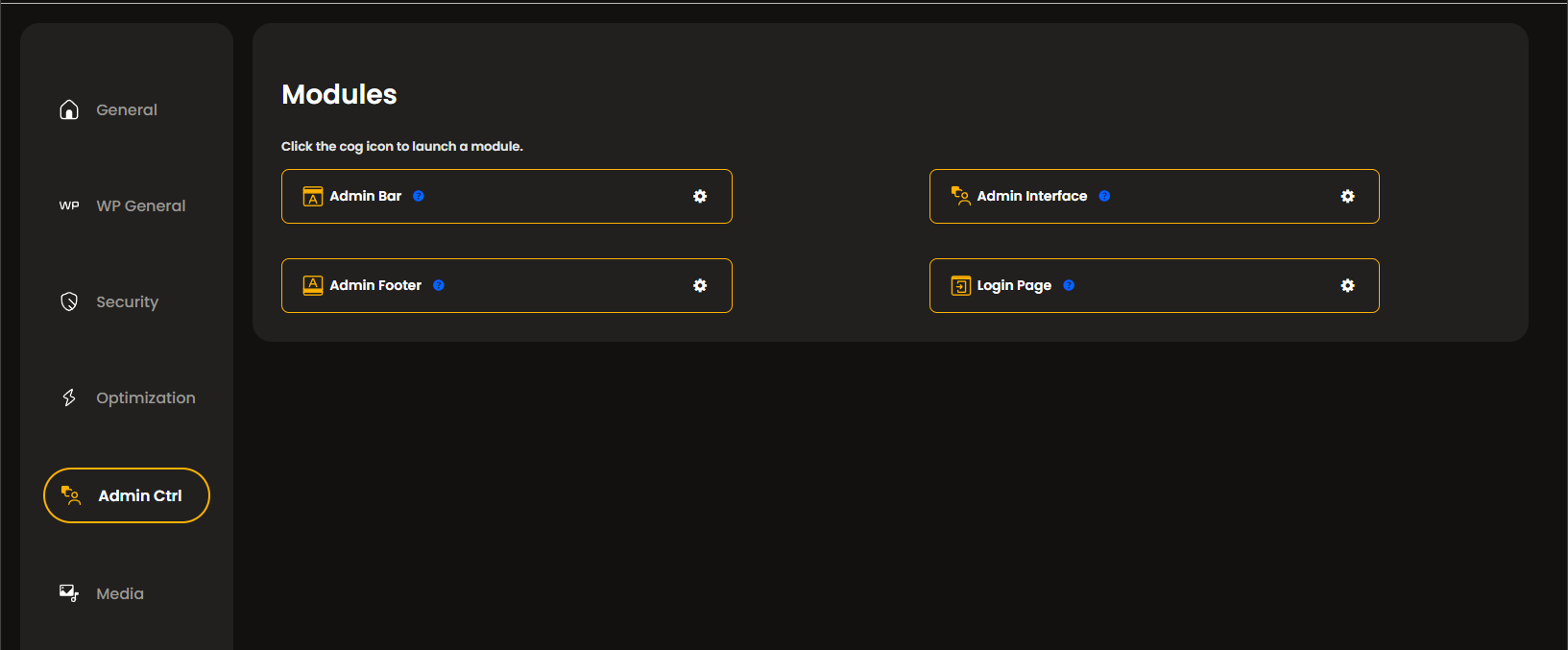Click the Admin Bar module icon
The height and width of the screenshot is (650, 1568).
pos(313,196)
